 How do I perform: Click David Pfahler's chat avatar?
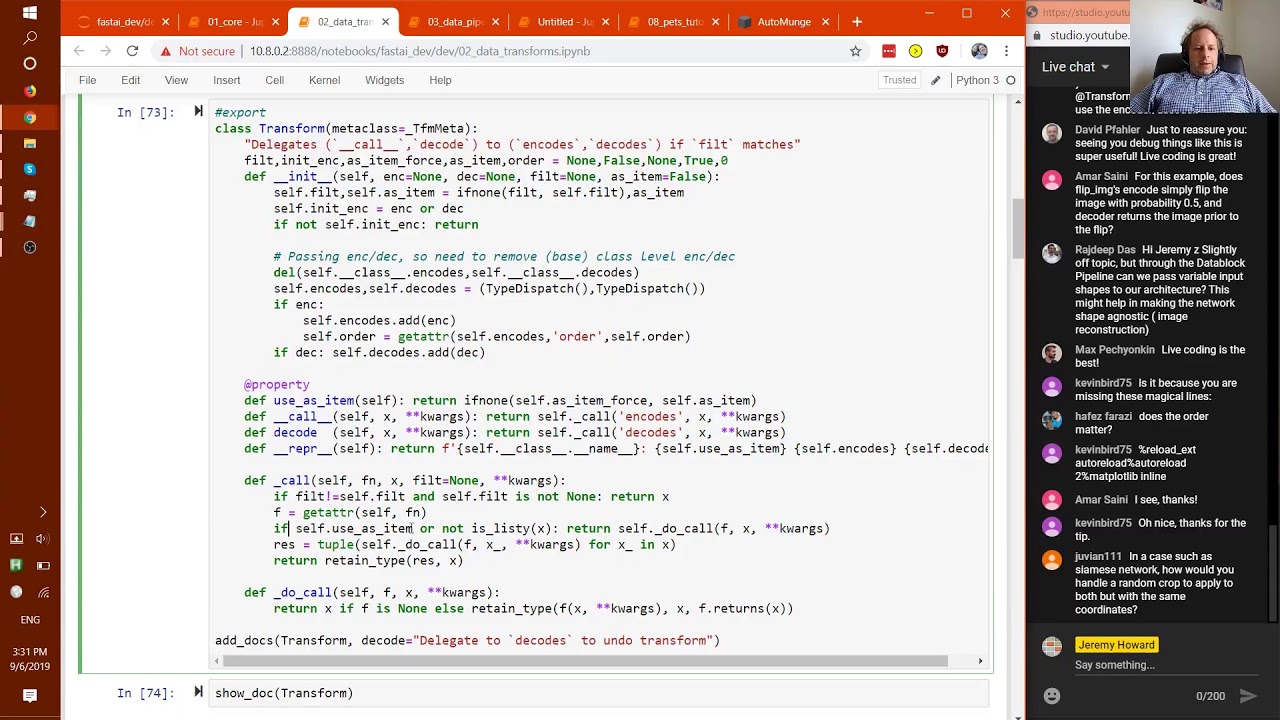click(1052, 133)
